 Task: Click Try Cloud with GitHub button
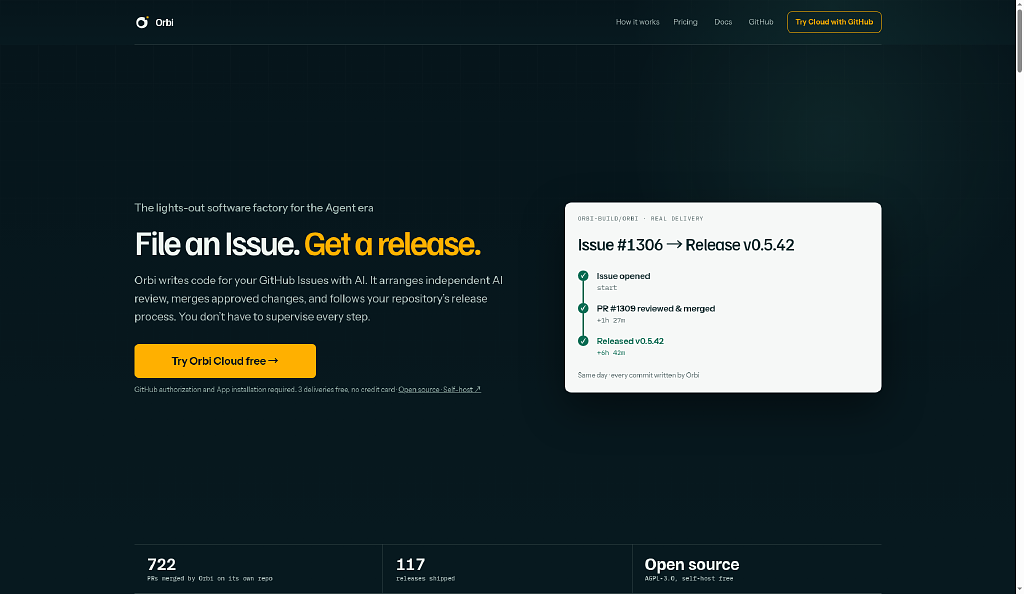tap(834, 22)
